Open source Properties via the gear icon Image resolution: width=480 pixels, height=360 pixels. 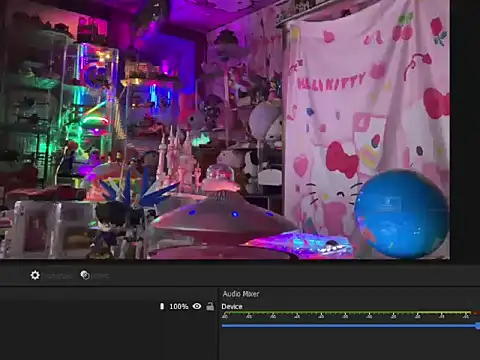35,275
